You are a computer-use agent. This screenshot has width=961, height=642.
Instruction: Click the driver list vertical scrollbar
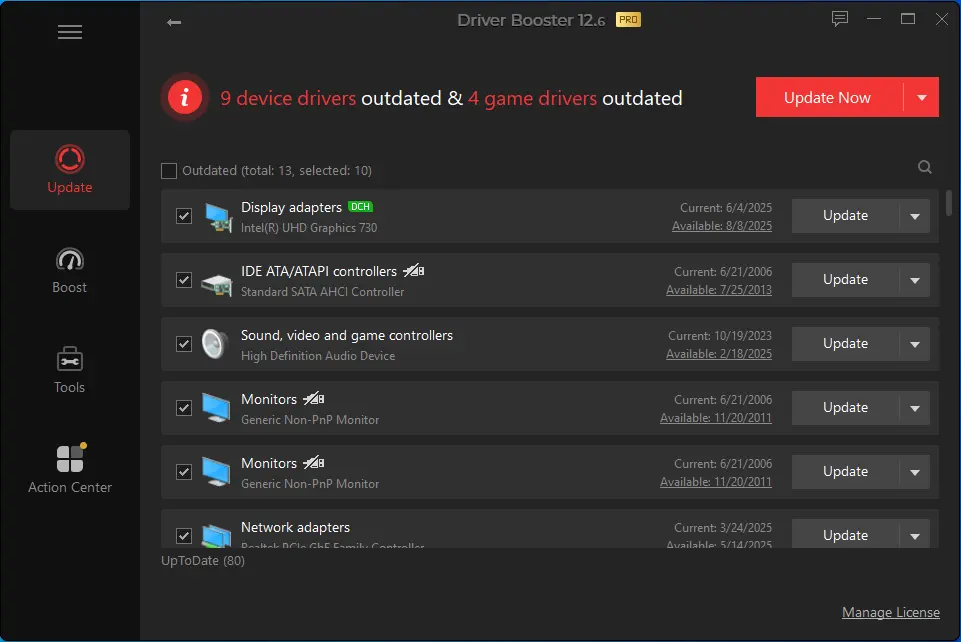pyautogui.click(x=948, y=203)
